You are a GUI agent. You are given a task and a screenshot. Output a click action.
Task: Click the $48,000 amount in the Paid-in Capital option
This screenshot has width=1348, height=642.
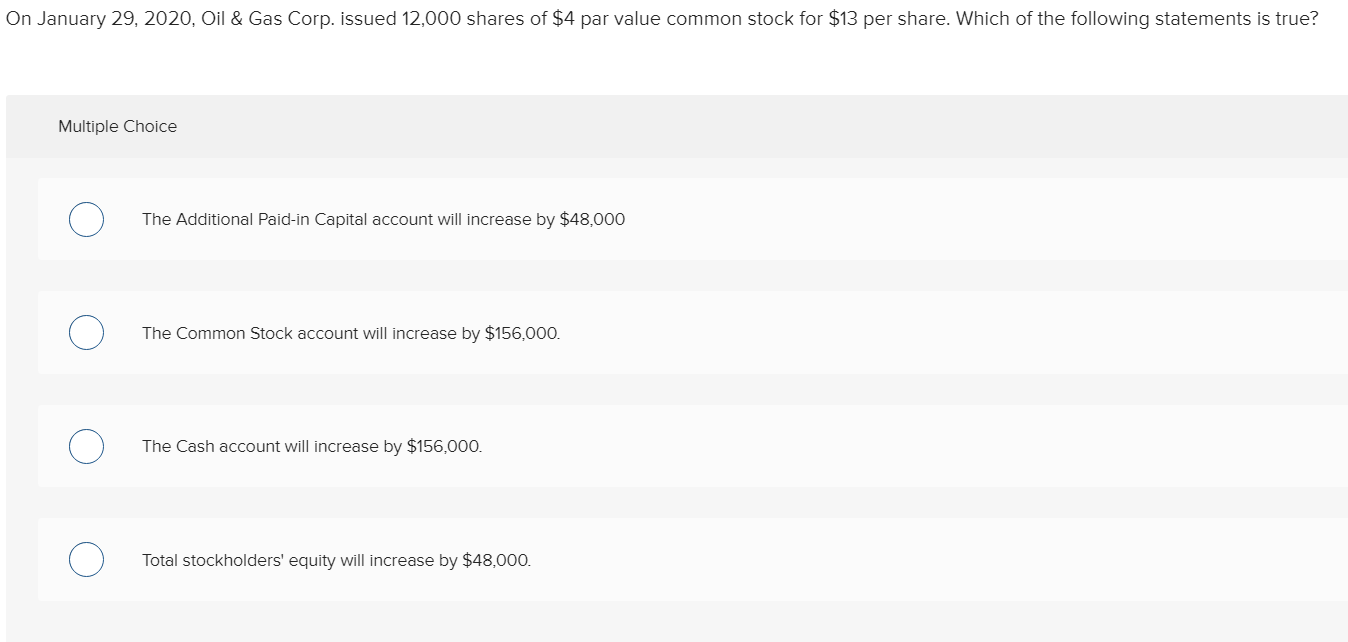coord(592,220)
